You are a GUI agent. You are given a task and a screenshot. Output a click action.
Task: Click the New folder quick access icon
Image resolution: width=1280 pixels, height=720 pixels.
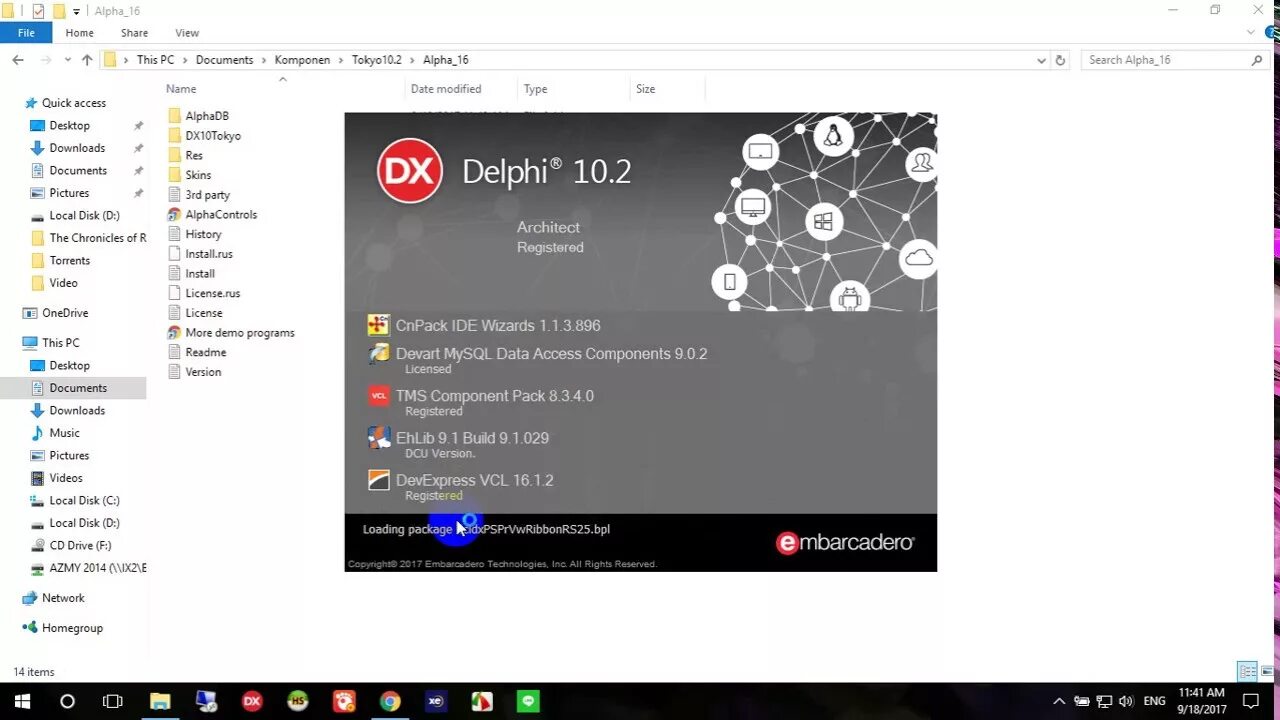(x=58, y=11)
